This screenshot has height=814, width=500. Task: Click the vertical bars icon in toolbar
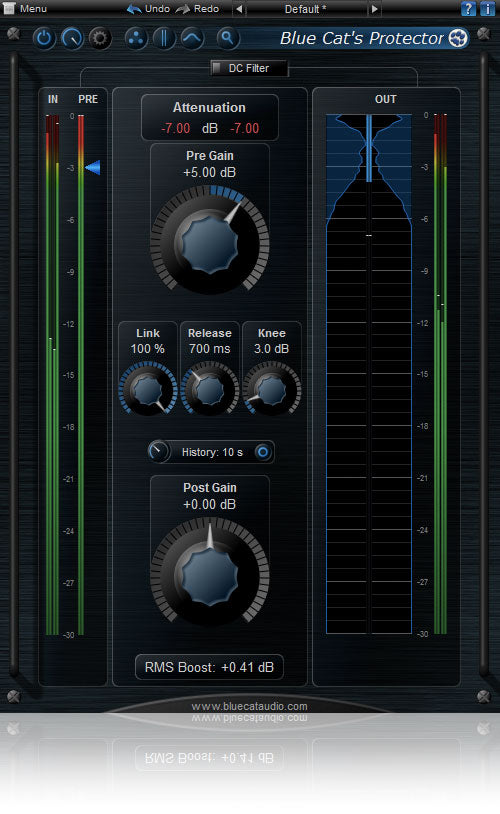tap(164, 39)
